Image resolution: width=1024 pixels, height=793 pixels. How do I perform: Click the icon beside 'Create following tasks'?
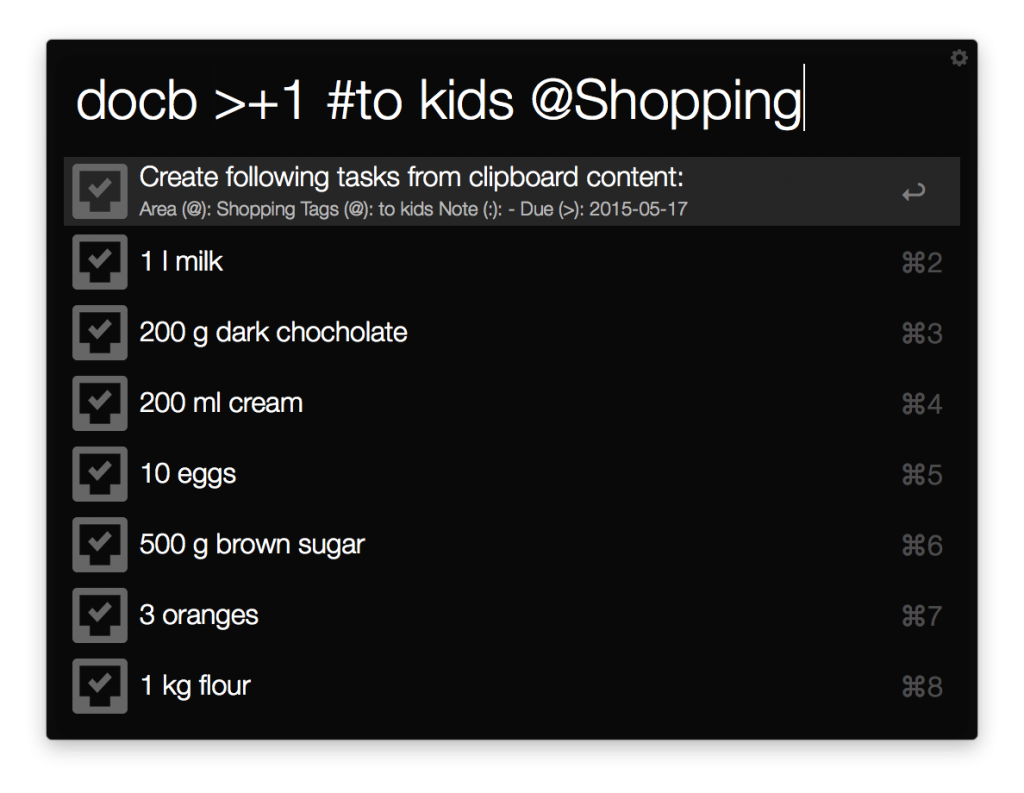click(100, 191)
